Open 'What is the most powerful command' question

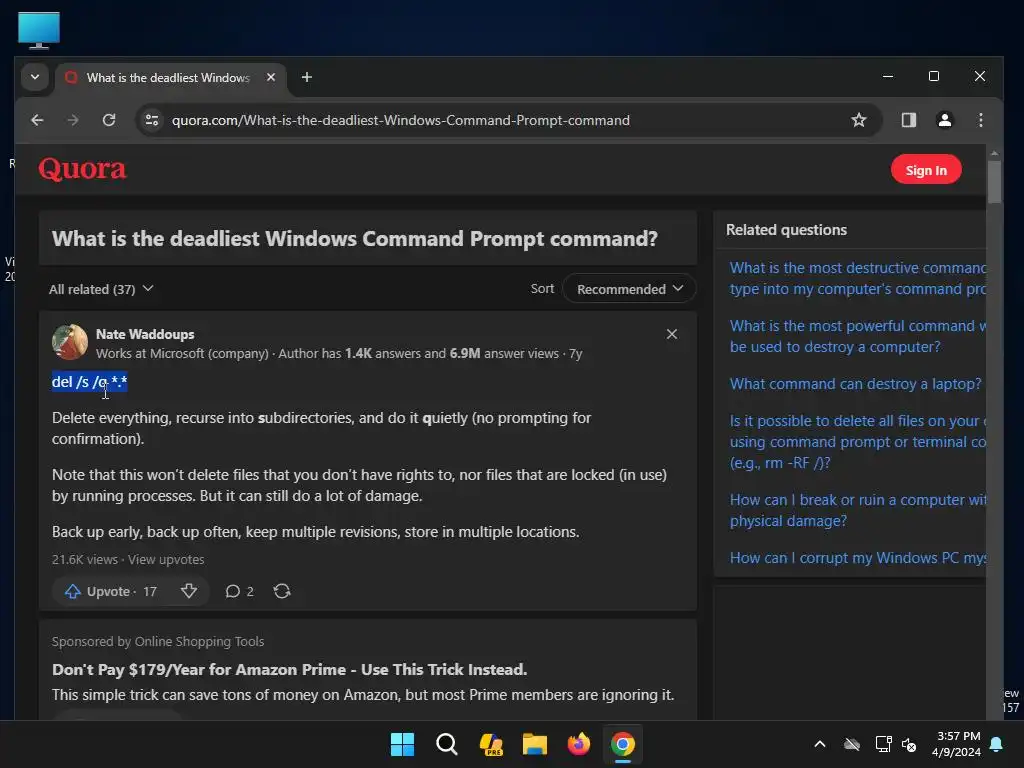(x=857, y=336)
